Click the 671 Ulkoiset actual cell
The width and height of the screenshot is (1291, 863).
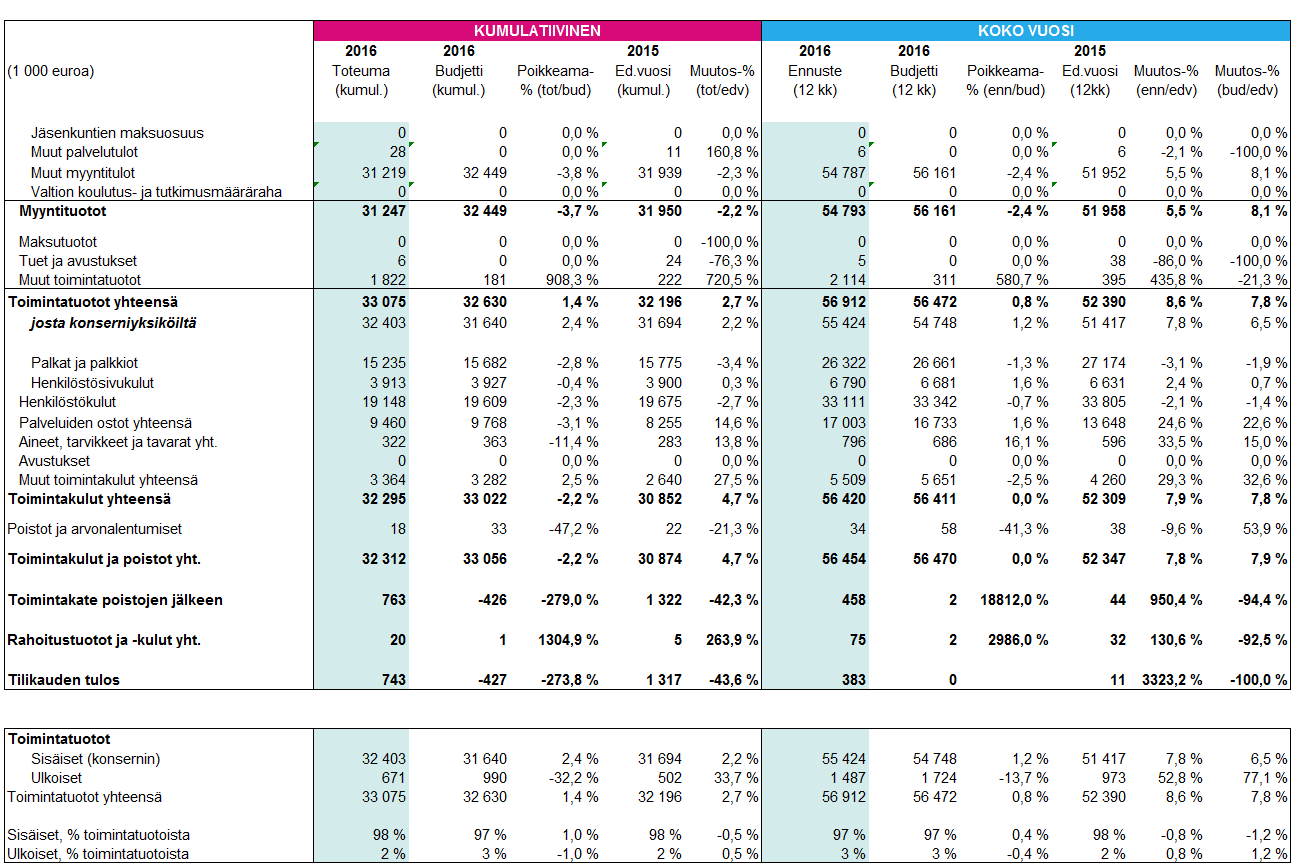394,778
